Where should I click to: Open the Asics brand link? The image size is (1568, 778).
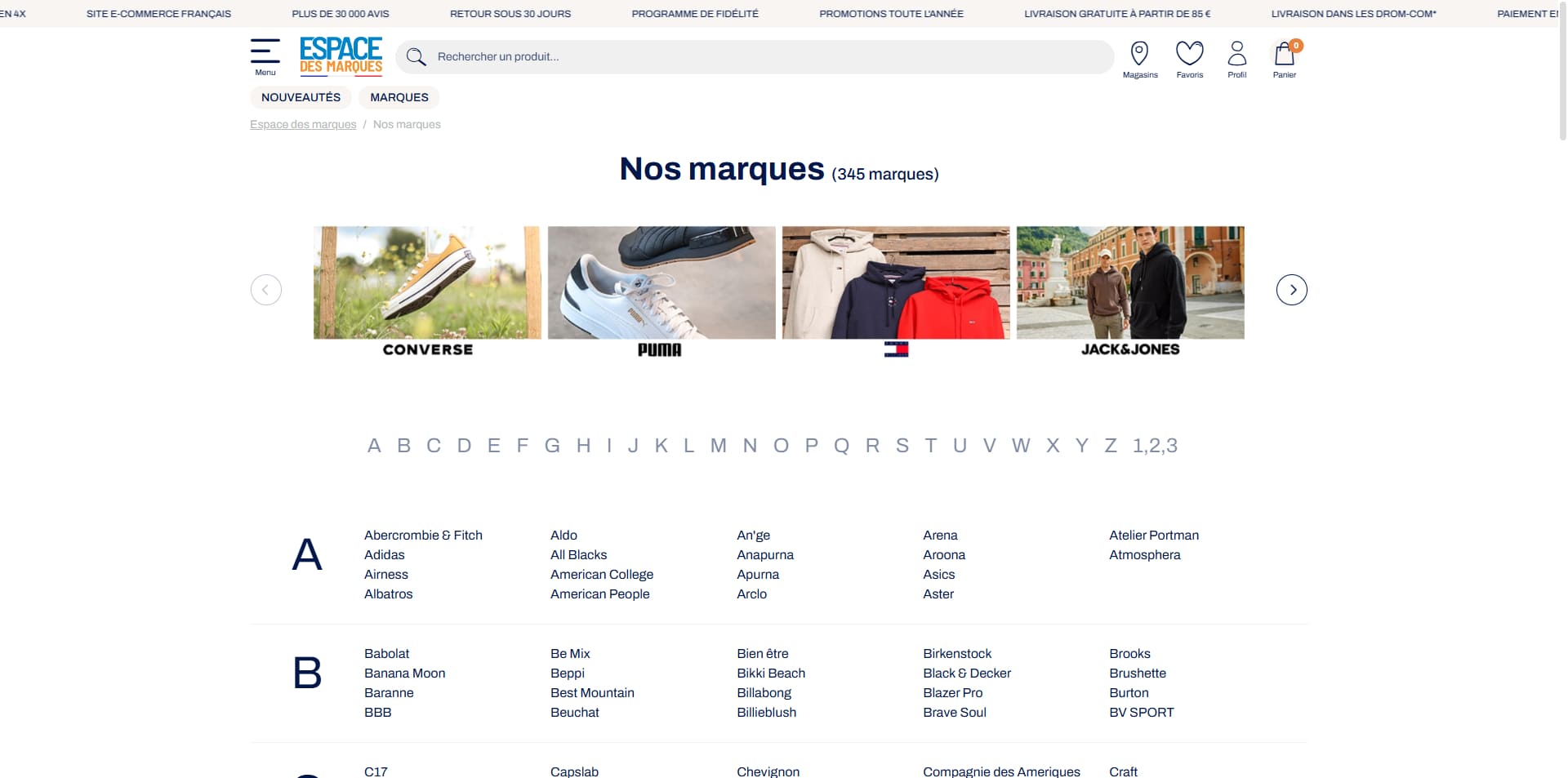click(939, 575)
